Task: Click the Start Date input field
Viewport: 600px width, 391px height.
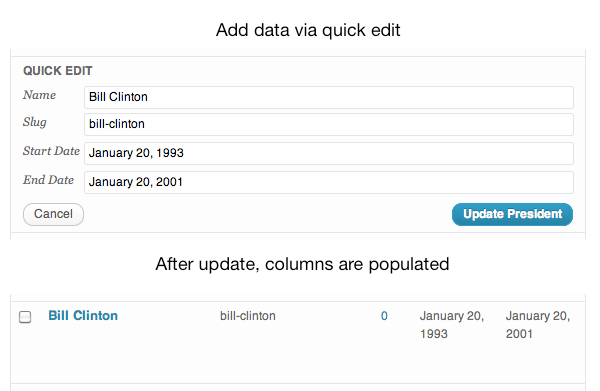Action: point(329,153)
